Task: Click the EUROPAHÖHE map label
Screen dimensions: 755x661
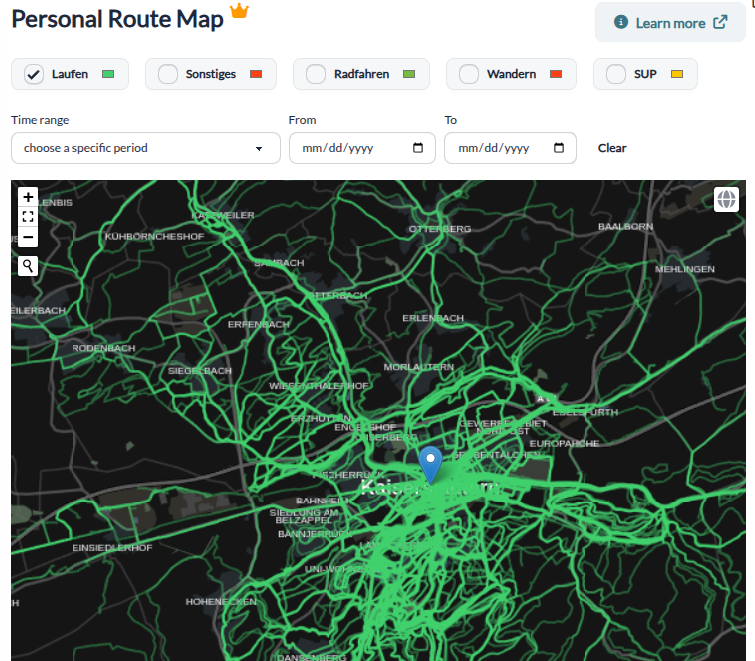Action: tap(564, 443)
